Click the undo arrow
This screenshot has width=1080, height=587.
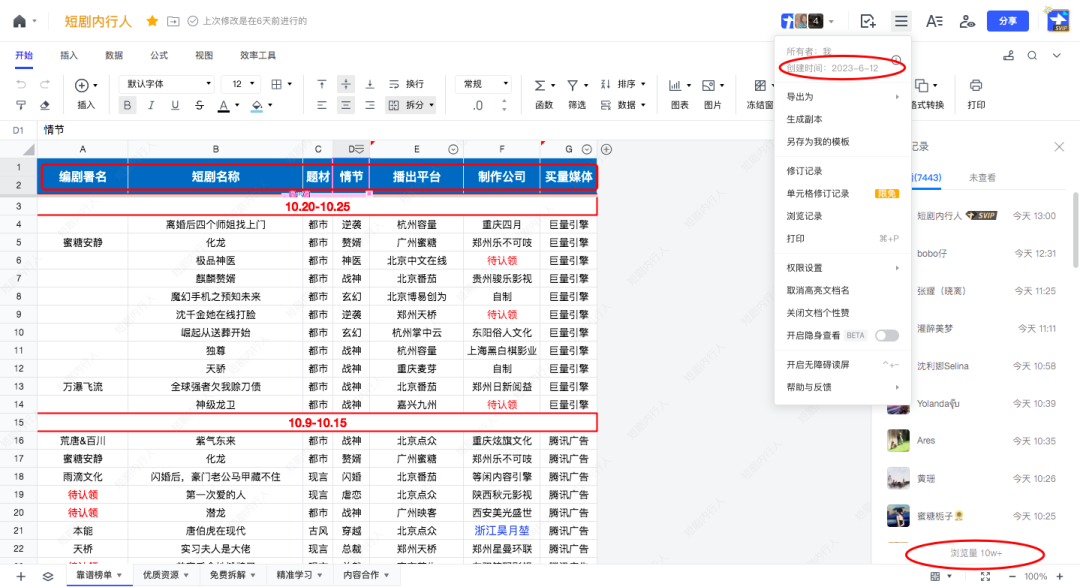point(21,84)
